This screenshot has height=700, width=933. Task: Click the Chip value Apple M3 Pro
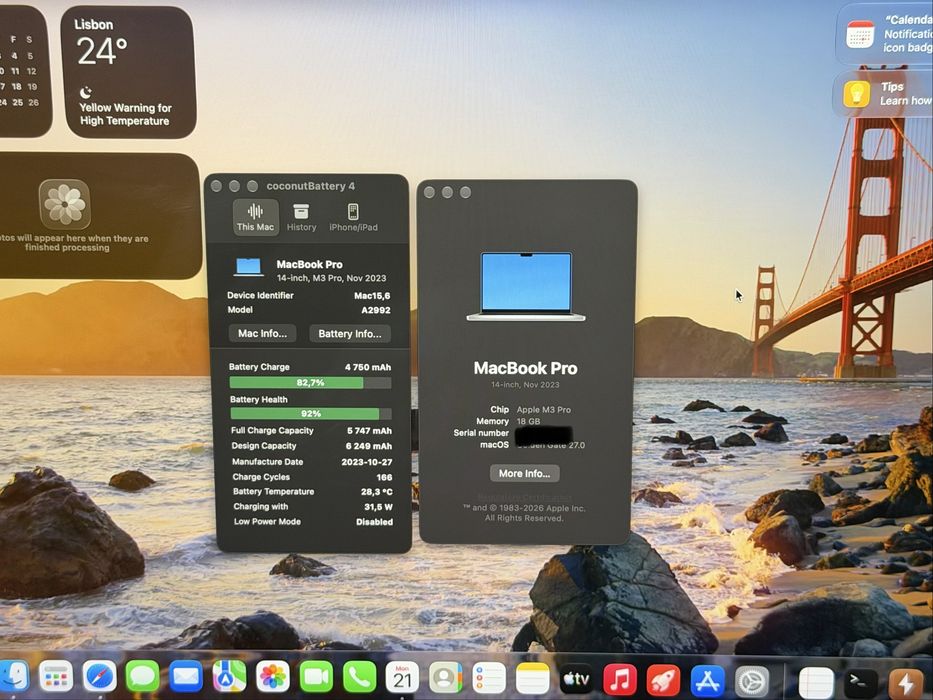coord(544,410)
